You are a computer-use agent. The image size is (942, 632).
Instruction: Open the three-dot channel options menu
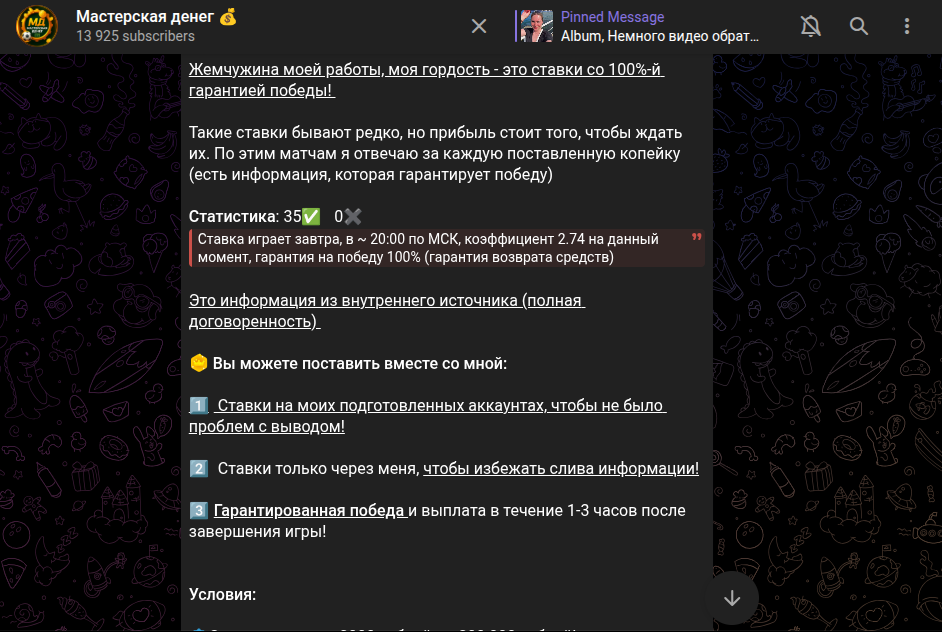pyautogui.click(x=906, y=27)
